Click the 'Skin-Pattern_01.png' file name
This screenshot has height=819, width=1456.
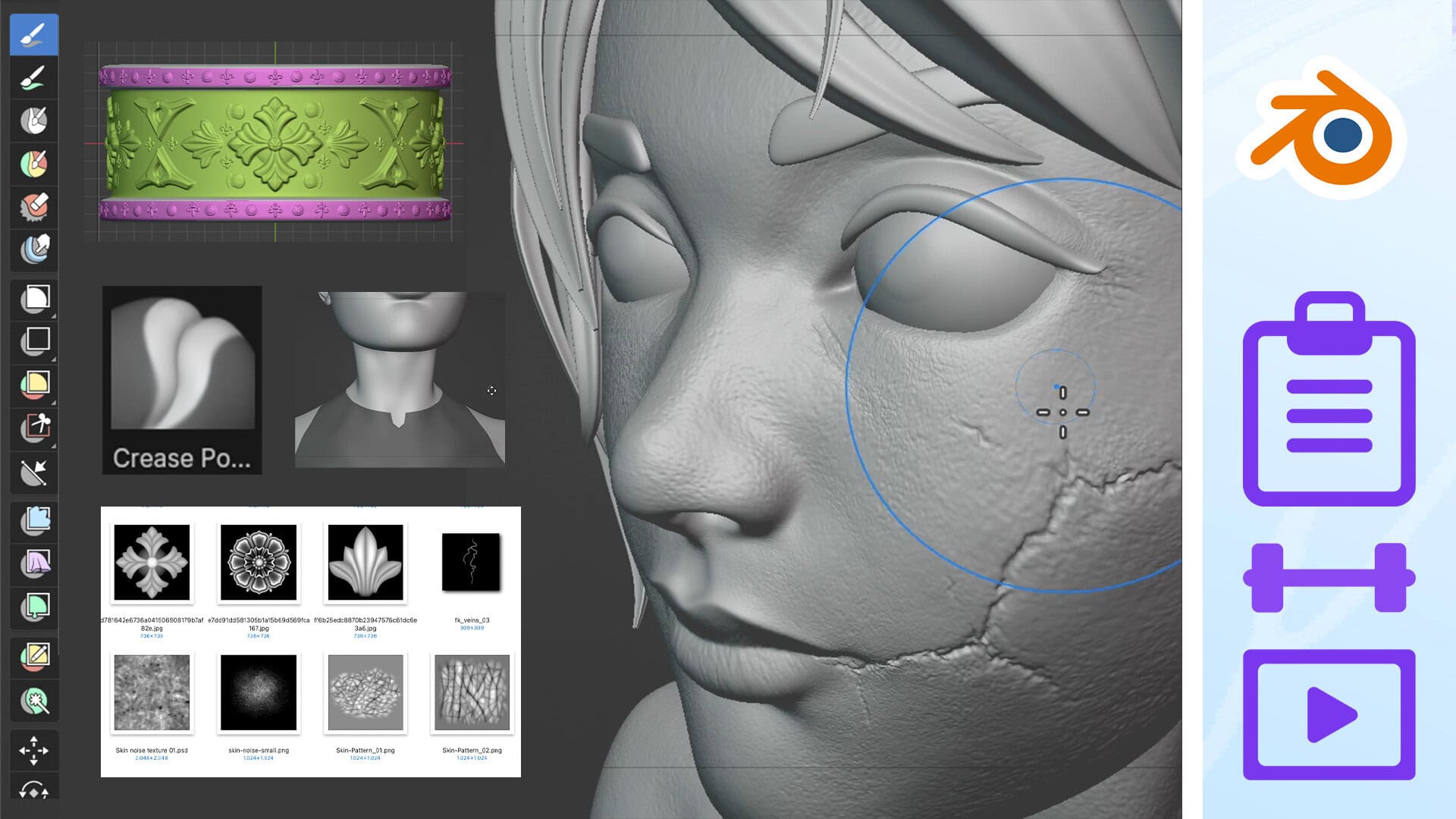(366, 751)
